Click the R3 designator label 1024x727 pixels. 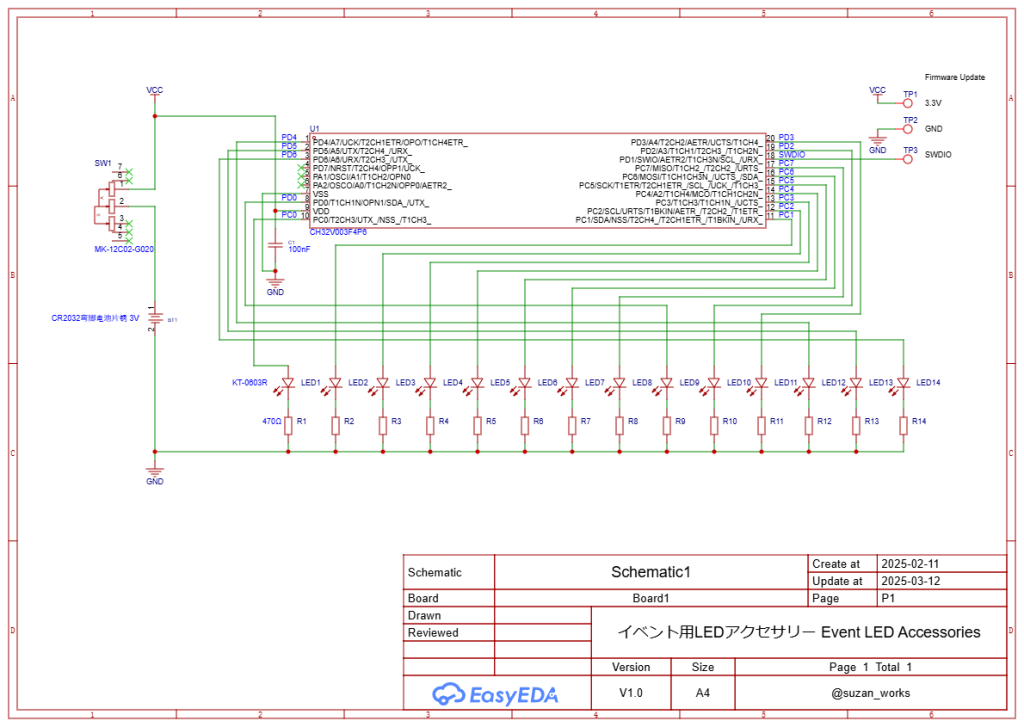point(396,421)
